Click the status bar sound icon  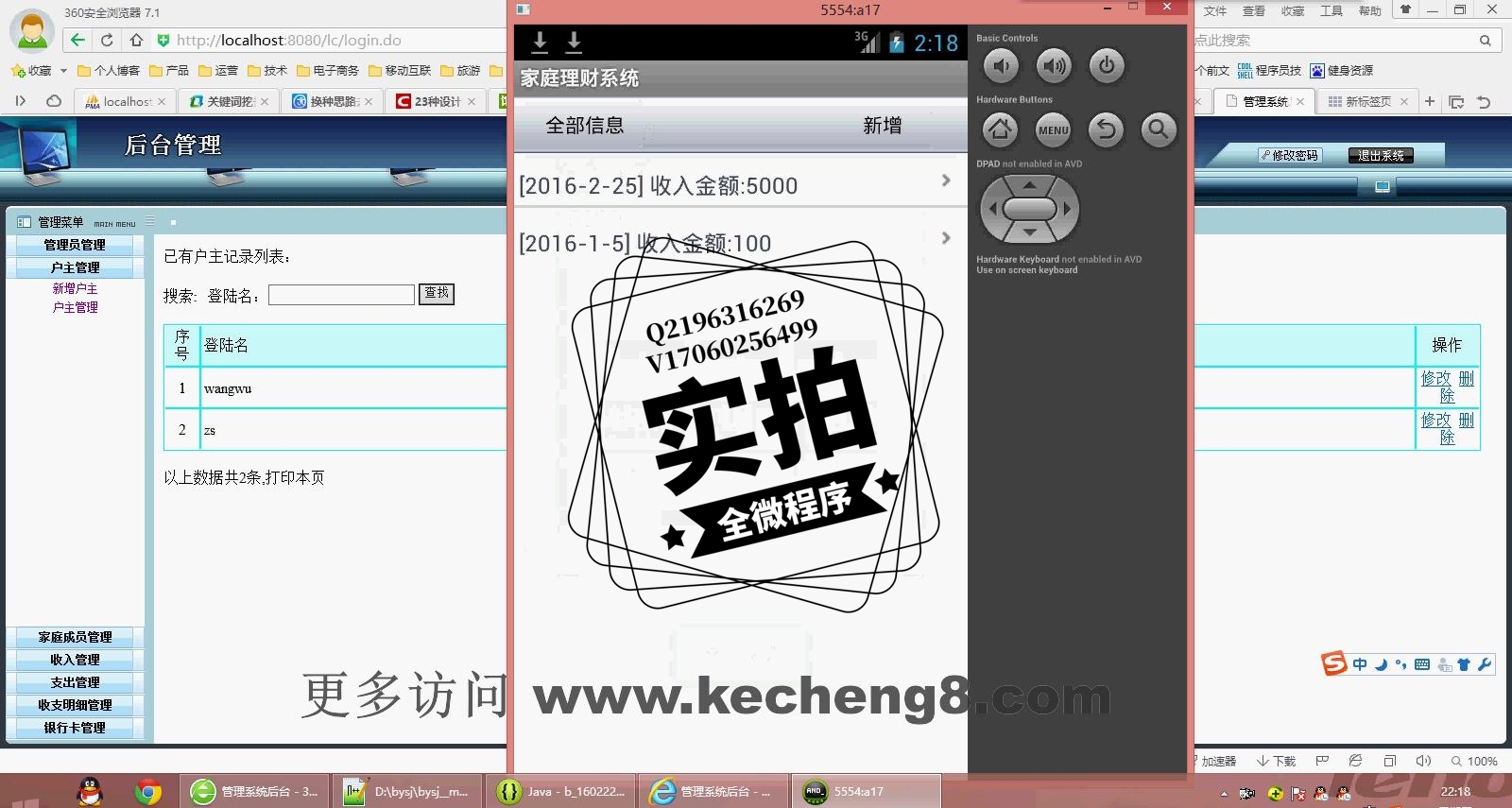1423,761
